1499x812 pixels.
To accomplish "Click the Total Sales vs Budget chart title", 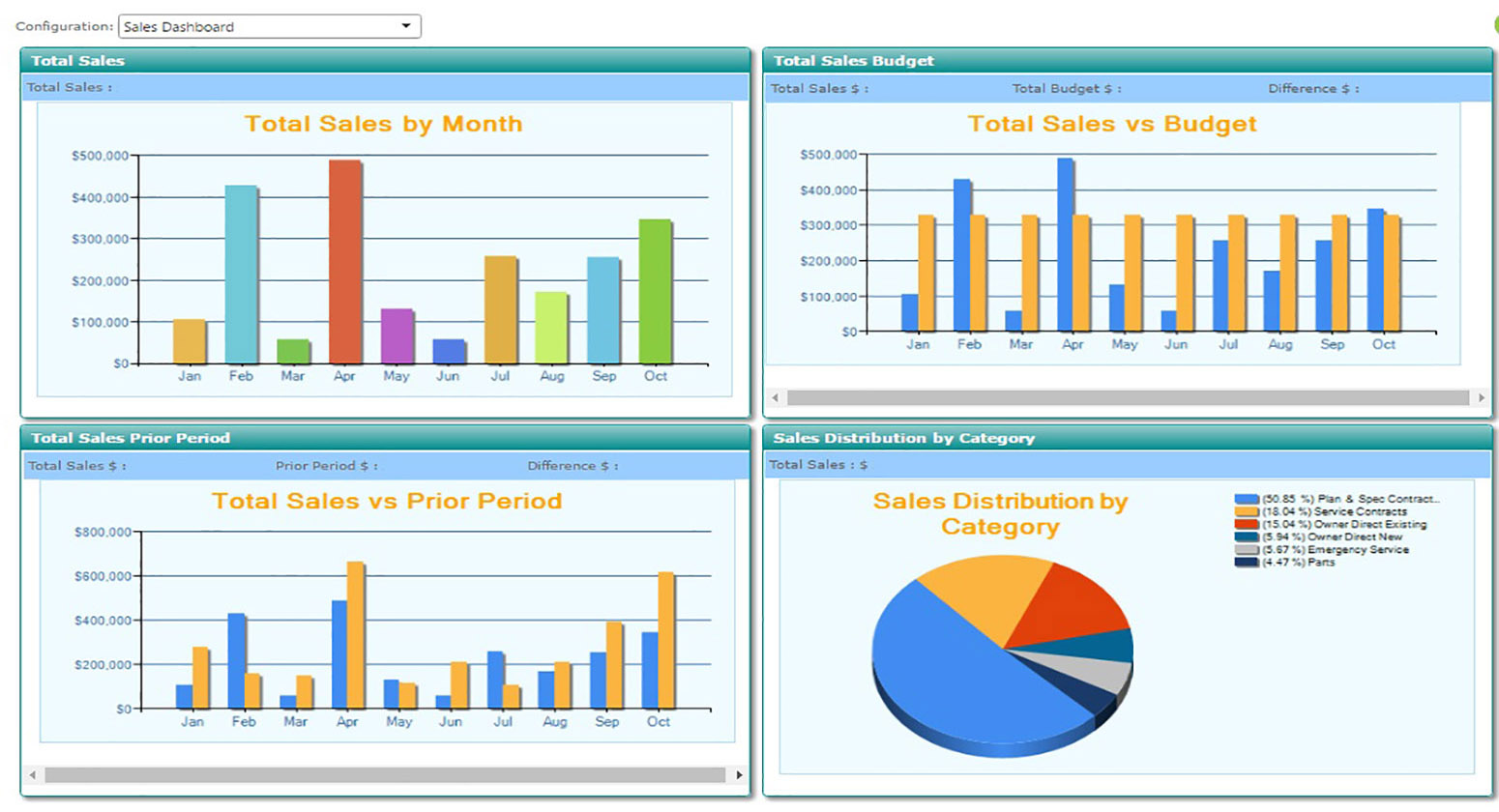I will point(1112,124).
